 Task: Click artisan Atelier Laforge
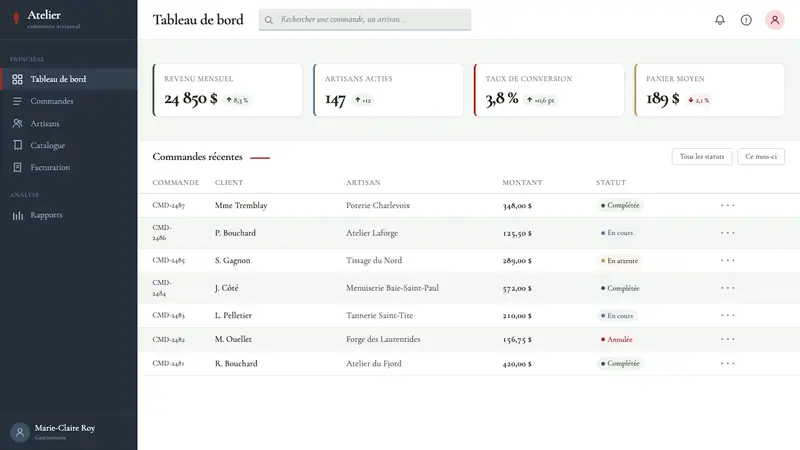(x=372, y=233)
